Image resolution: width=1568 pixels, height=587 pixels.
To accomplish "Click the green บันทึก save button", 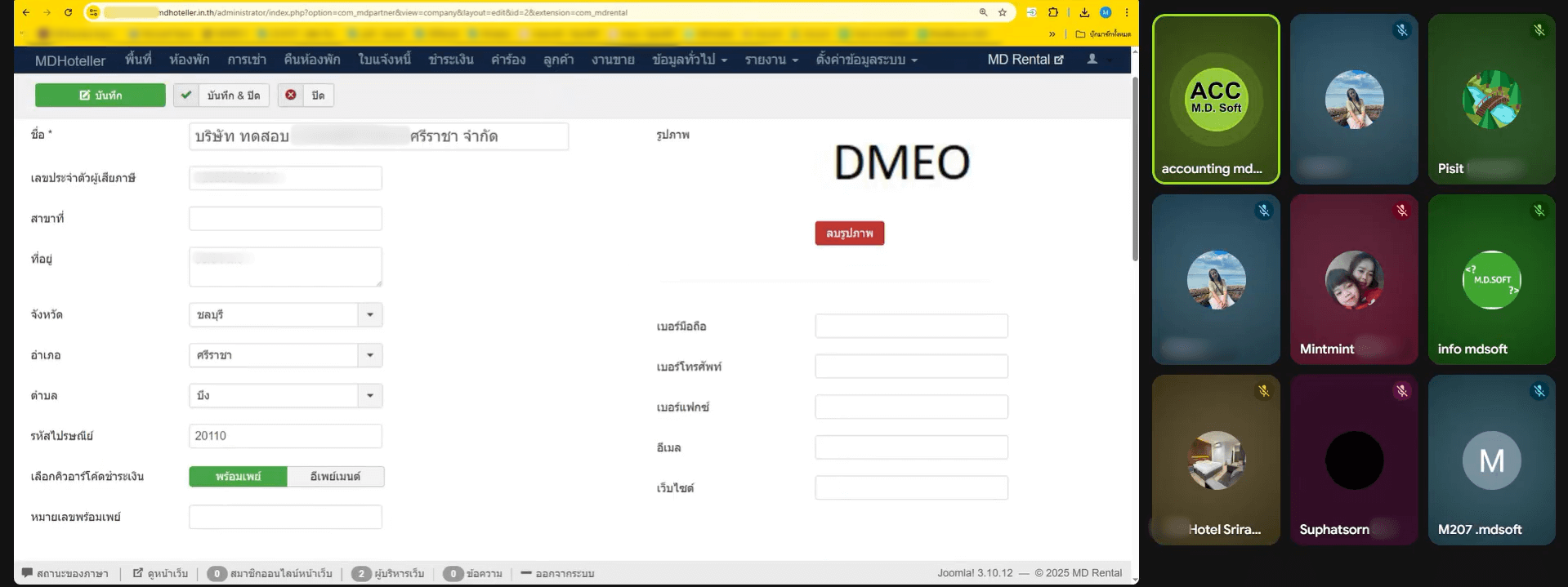I will pyautogui.click(x=101, y=96).
